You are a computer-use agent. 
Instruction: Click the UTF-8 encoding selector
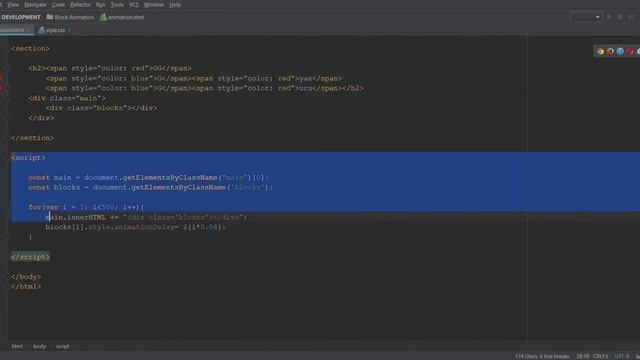click(622, 356)
